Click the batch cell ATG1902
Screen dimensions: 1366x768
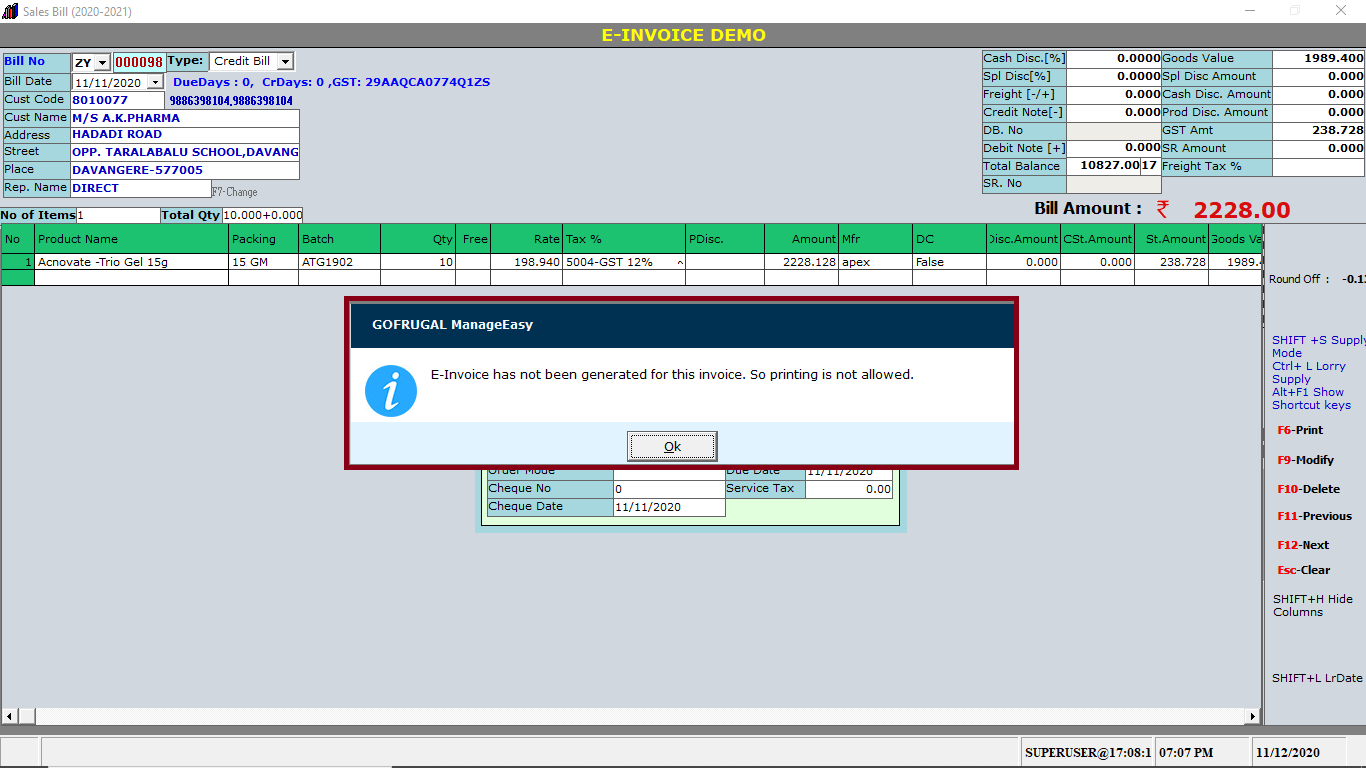pyautogui.click(x=339, y=262)
